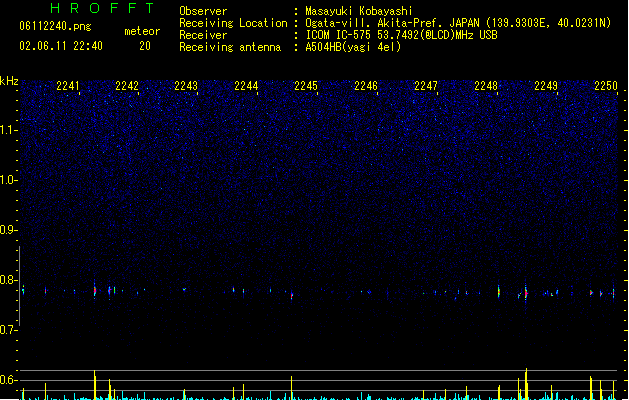This screenshot has width=629, height=400.
Task: Click the timestamp 02.06.11 22:40
Action: 61,46
